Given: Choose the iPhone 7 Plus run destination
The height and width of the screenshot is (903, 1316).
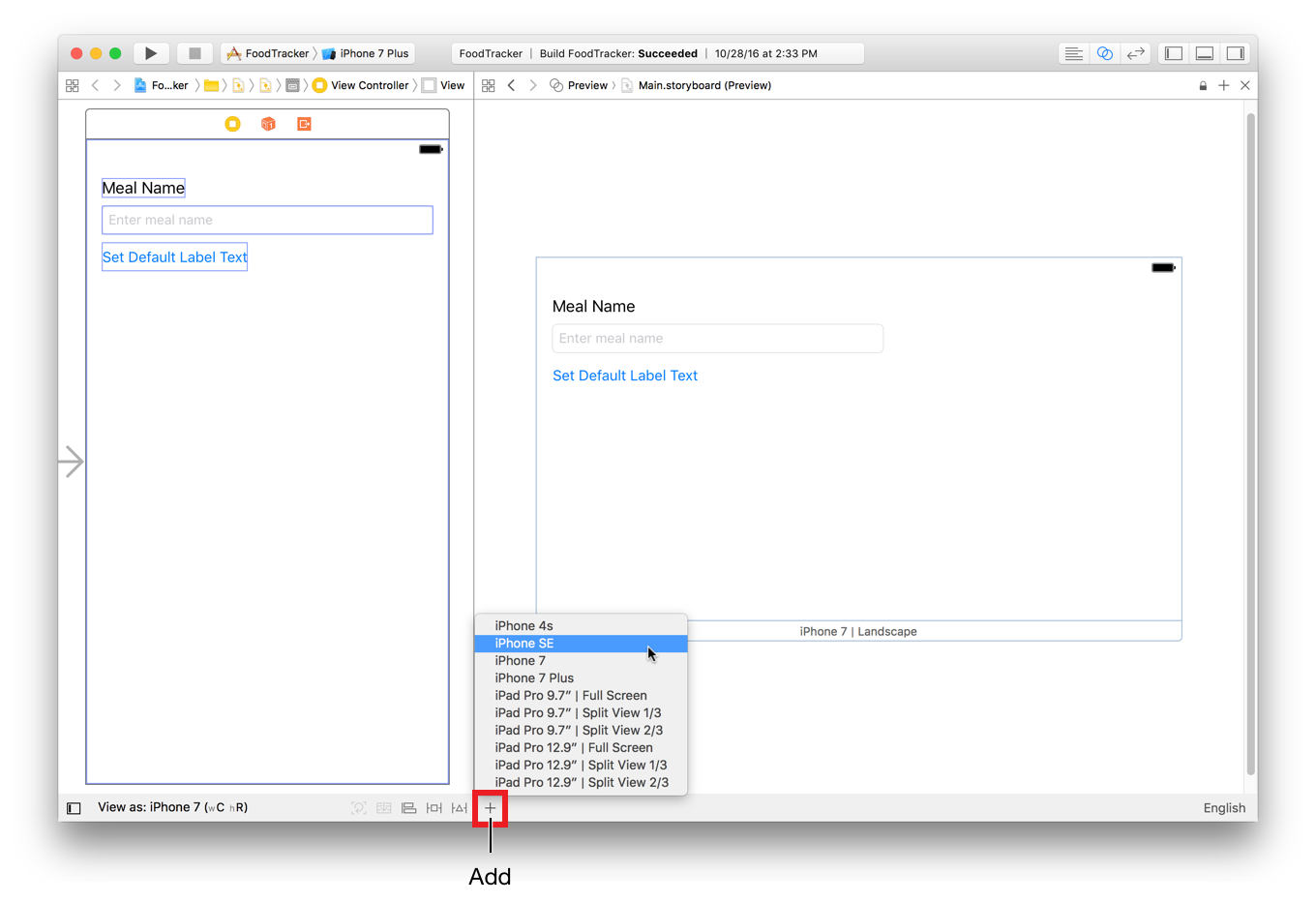Looking at the screenshot, I should pyautogui.click(x=366, y=53).
